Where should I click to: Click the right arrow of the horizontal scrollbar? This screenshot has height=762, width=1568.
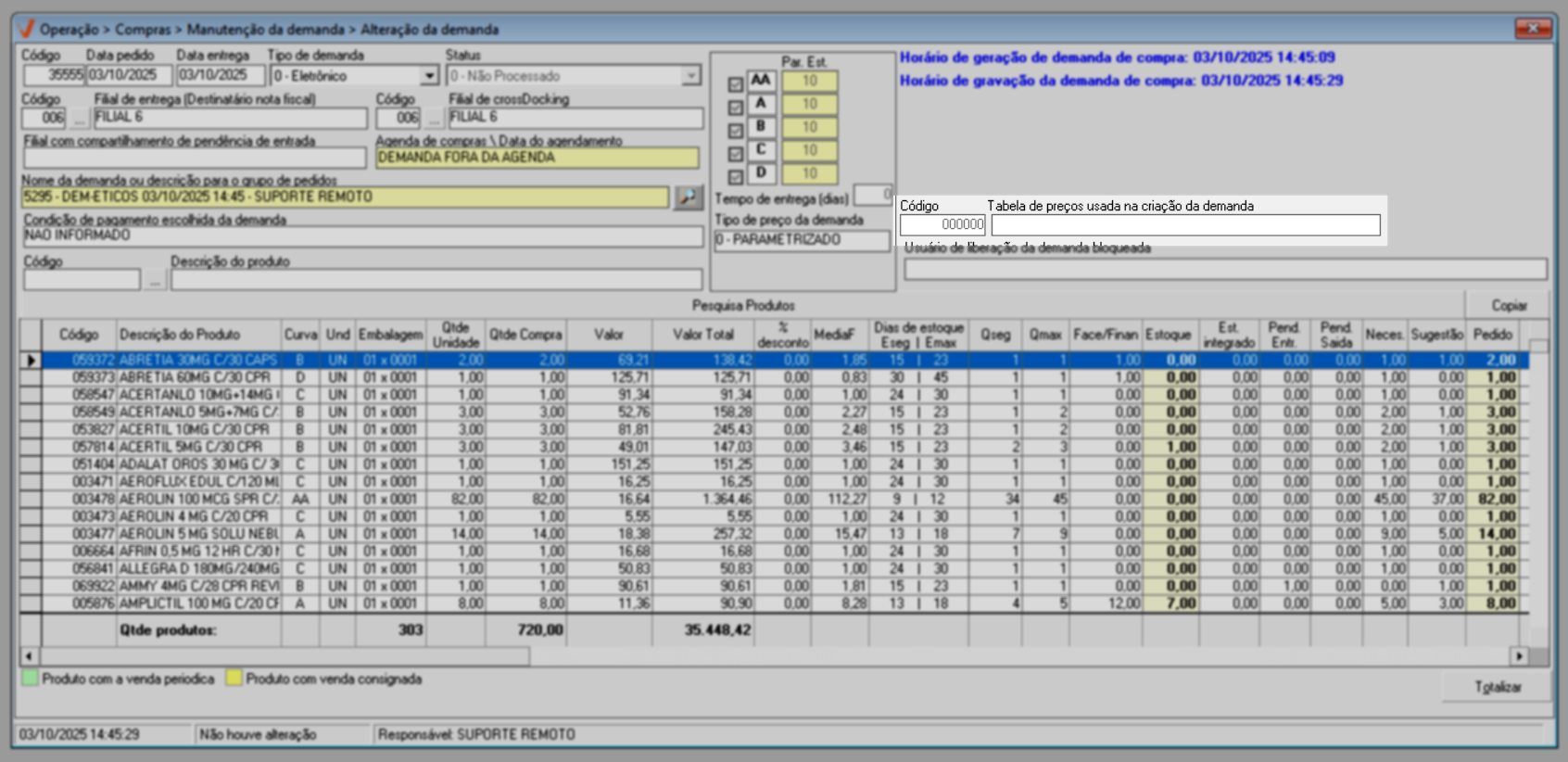(1518, 656)
